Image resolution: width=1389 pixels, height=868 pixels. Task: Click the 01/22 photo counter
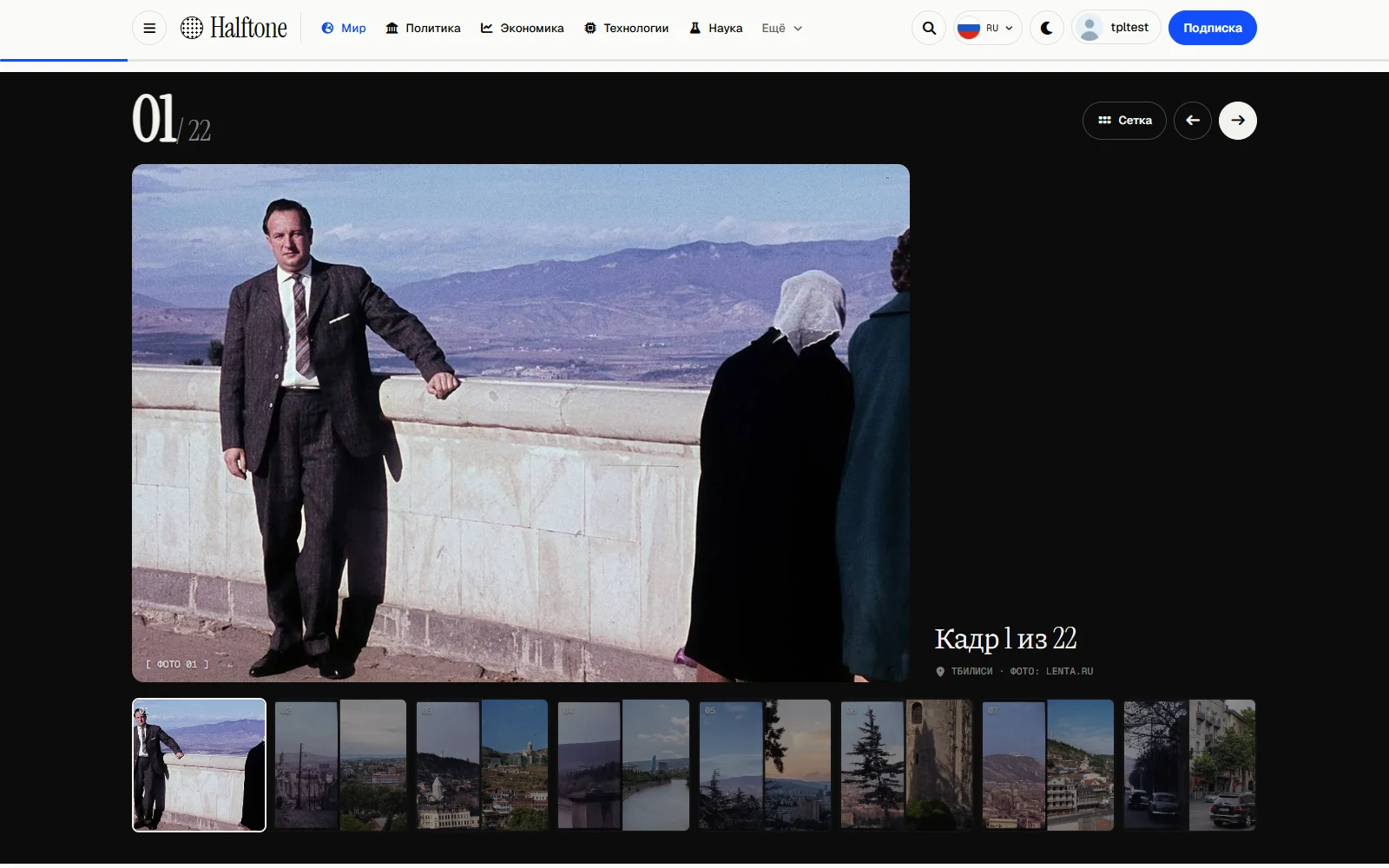coord(172,120)
